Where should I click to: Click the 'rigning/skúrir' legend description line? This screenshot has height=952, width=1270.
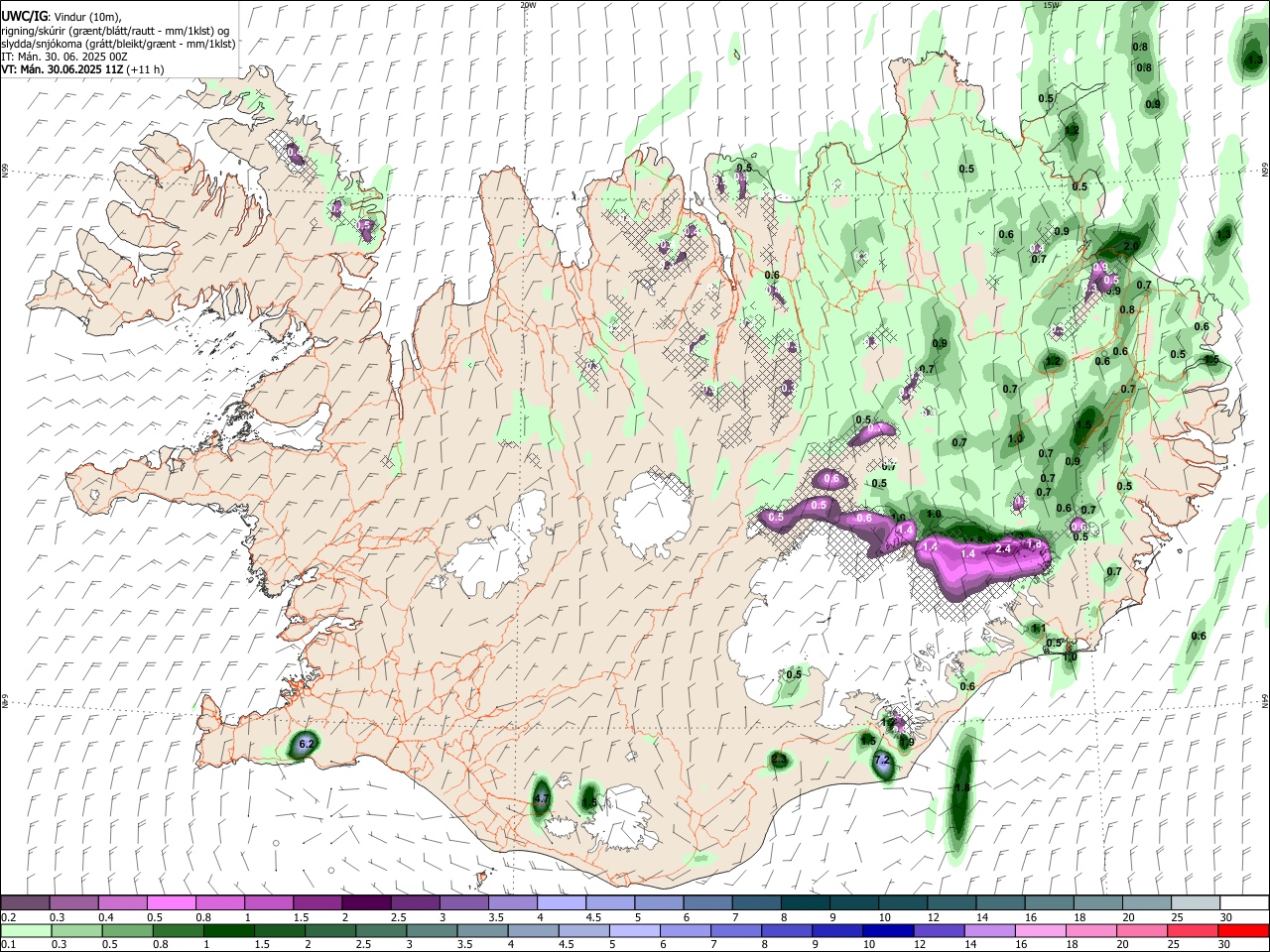[x=116, y=31]
